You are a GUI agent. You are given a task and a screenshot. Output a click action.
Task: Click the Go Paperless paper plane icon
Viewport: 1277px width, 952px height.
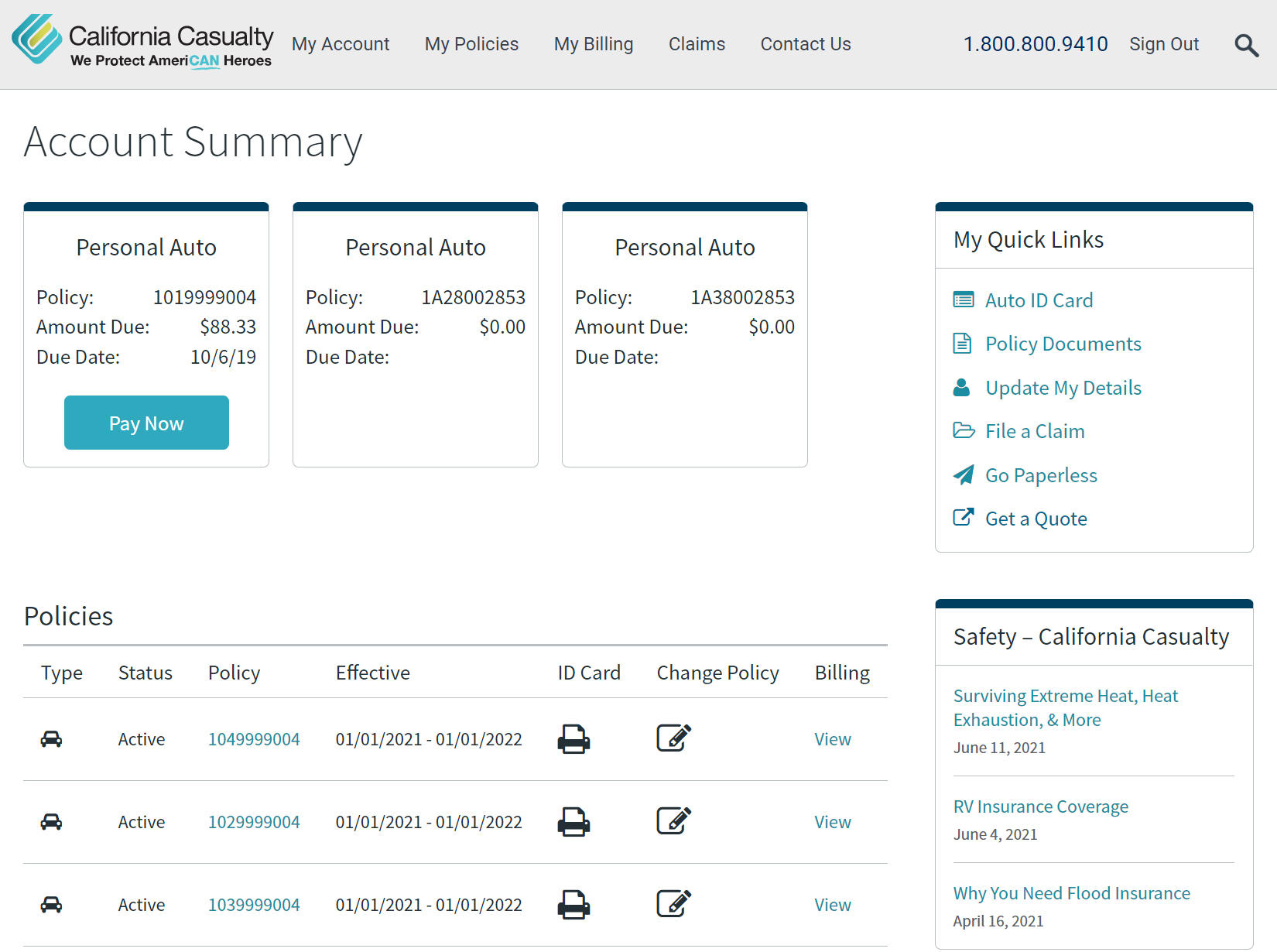point(964,474)
